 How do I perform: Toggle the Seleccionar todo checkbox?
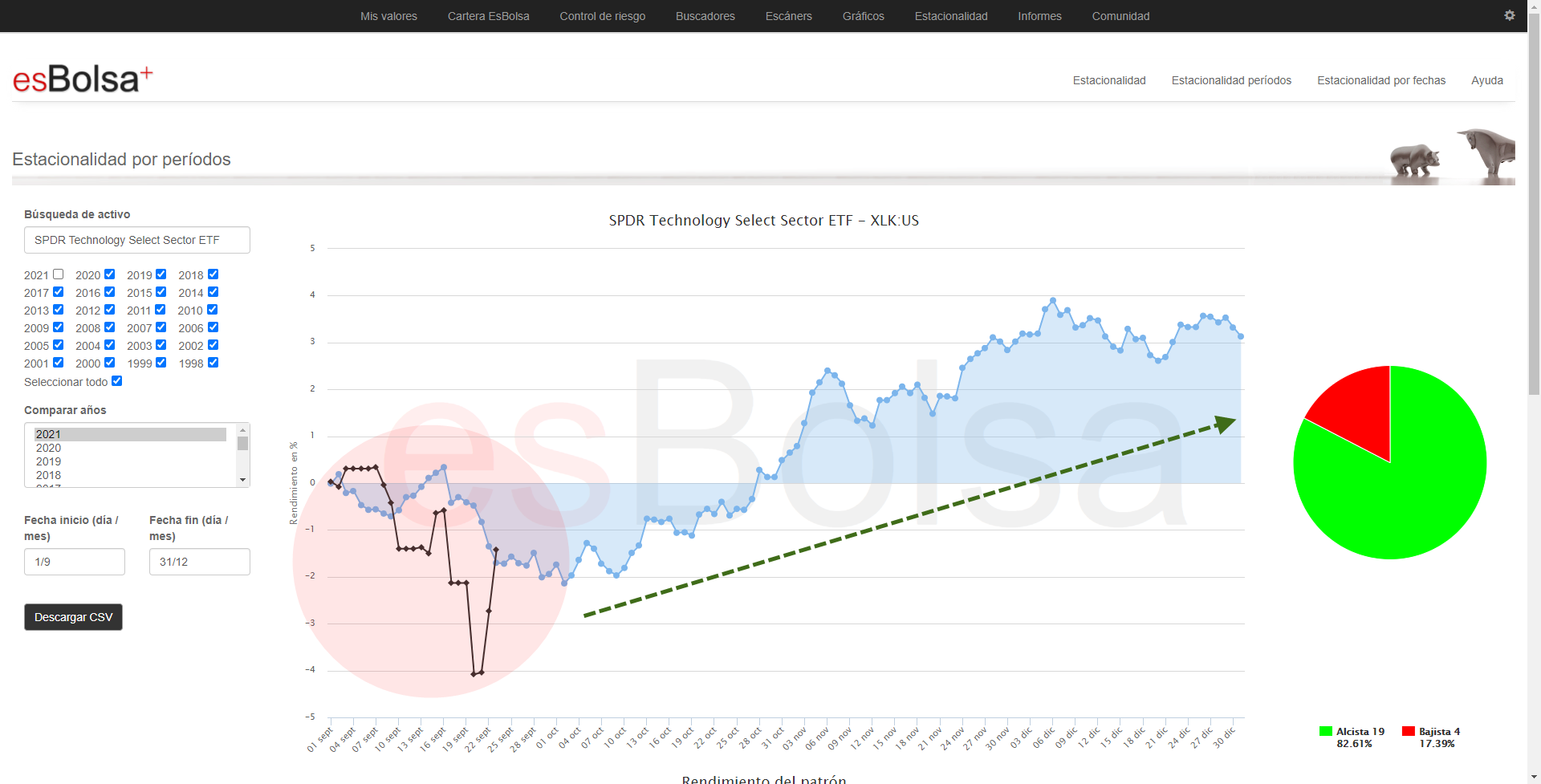tap(116, 381)
